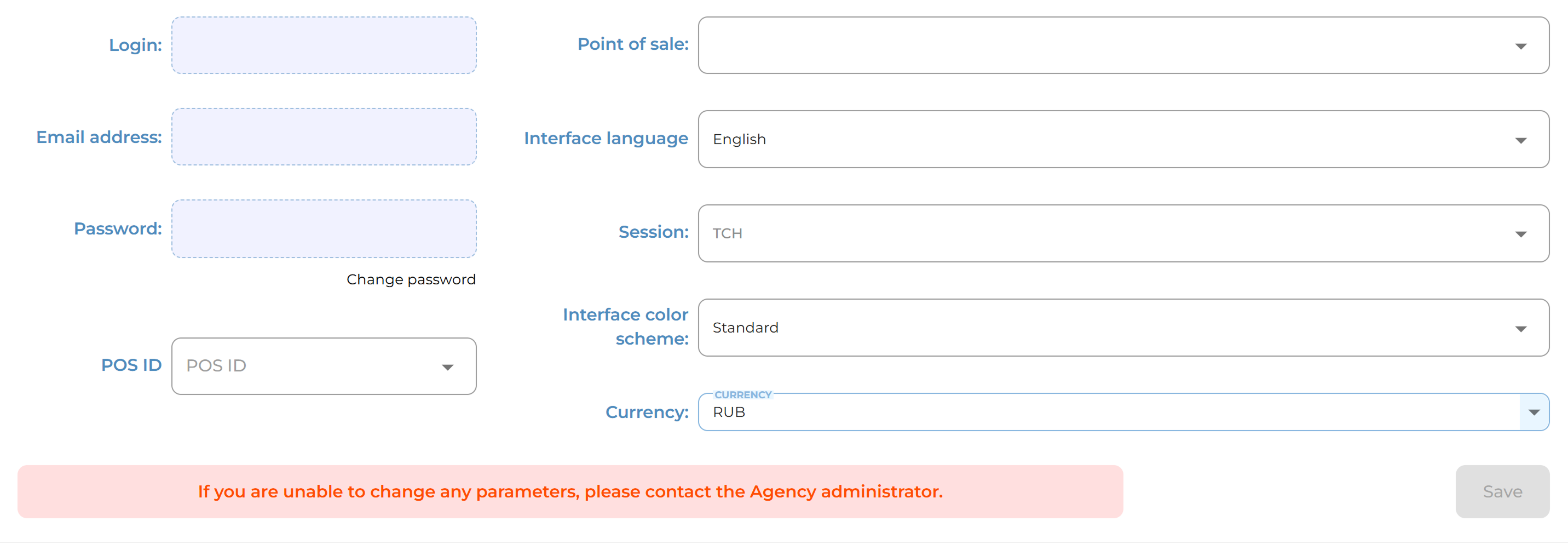Image resolution: width=1568 pixels, height=544 pixels.
Task: Open the empty Point of sale field
Action: tap(1096, 45)
